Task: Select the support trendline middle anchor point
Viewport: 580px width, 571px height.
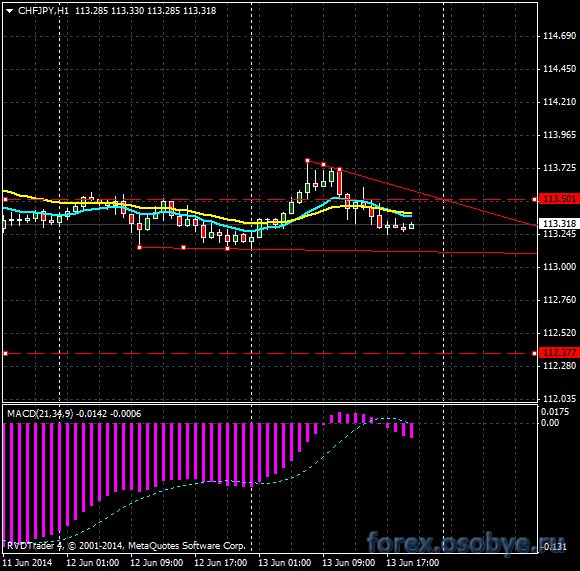Action: 183,247
